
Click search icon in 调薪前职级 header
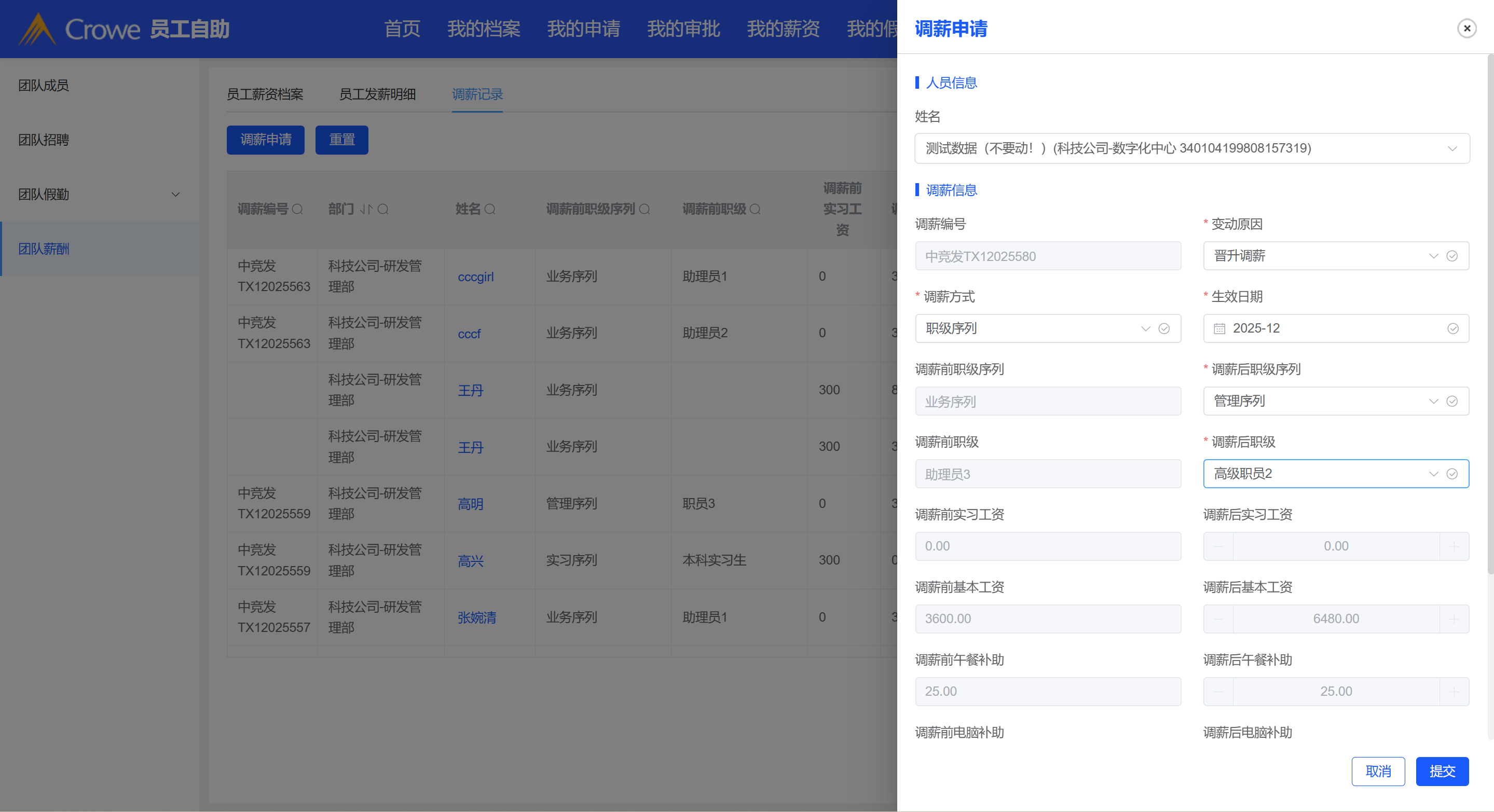coord(755,210)
